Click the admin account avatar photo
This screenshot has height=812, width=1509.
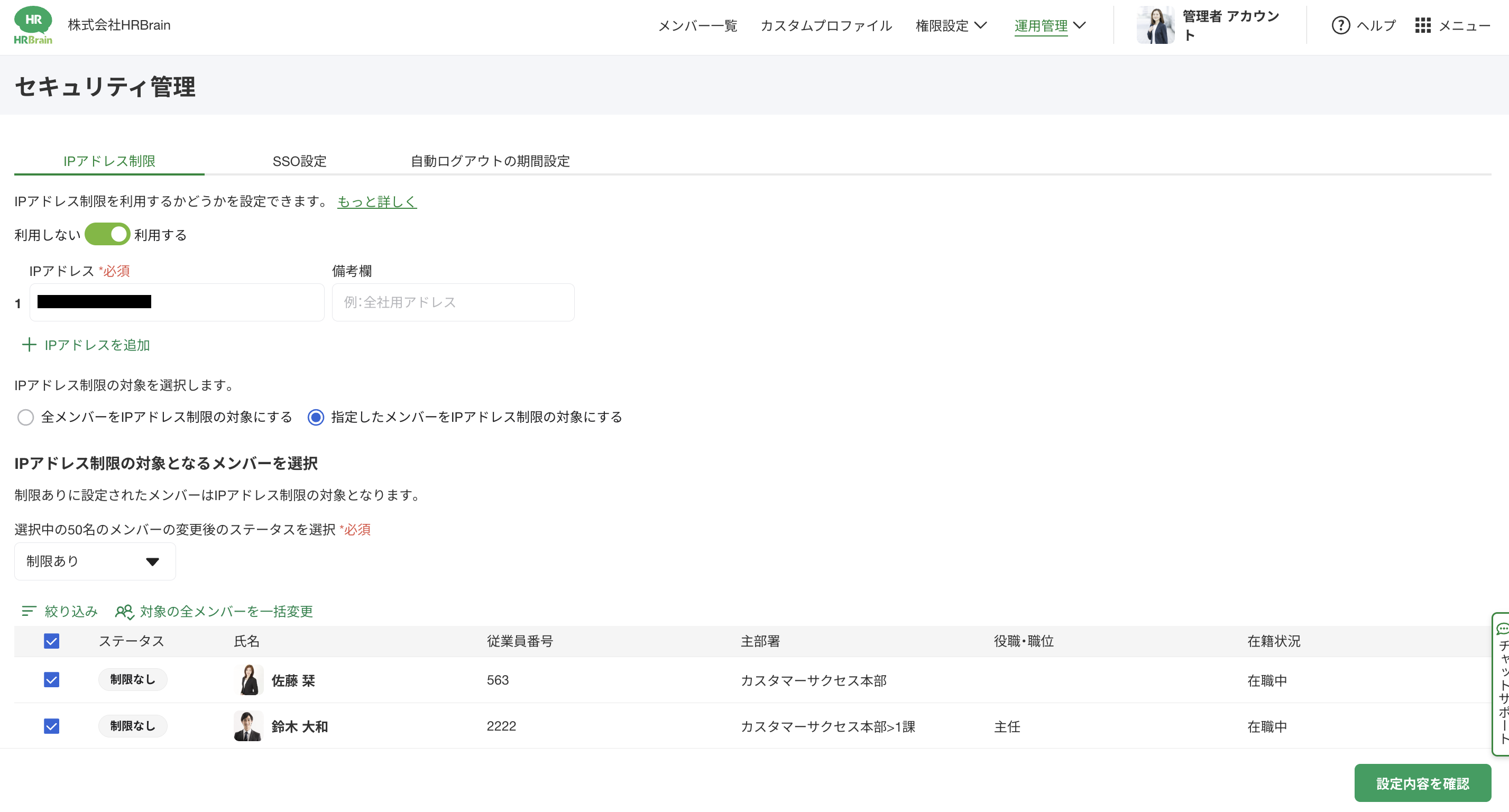[1155, 25]
